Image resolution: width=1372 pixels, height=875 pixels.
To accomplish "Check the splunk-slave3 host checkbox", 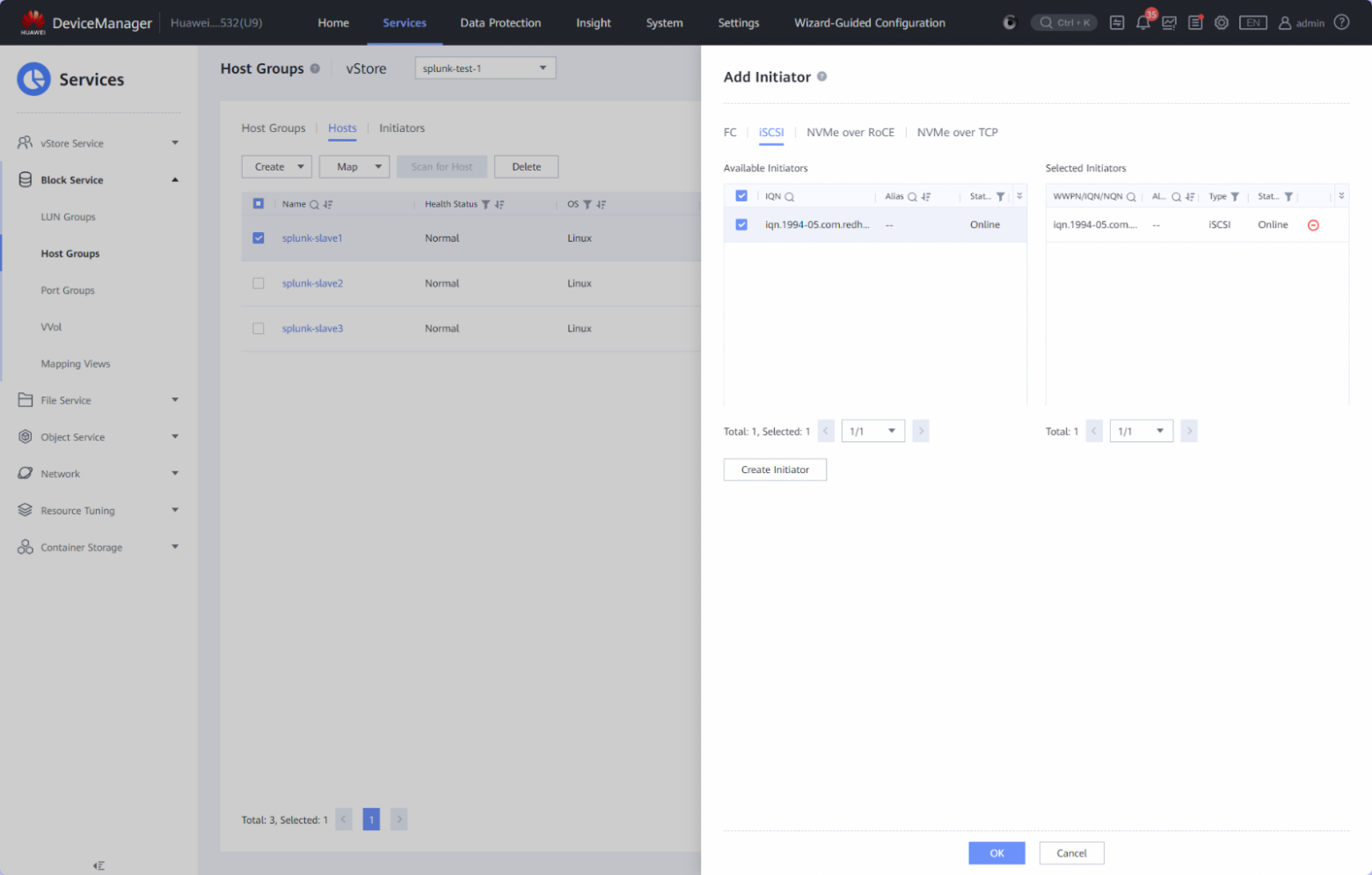I will click(x=259, y=328).
